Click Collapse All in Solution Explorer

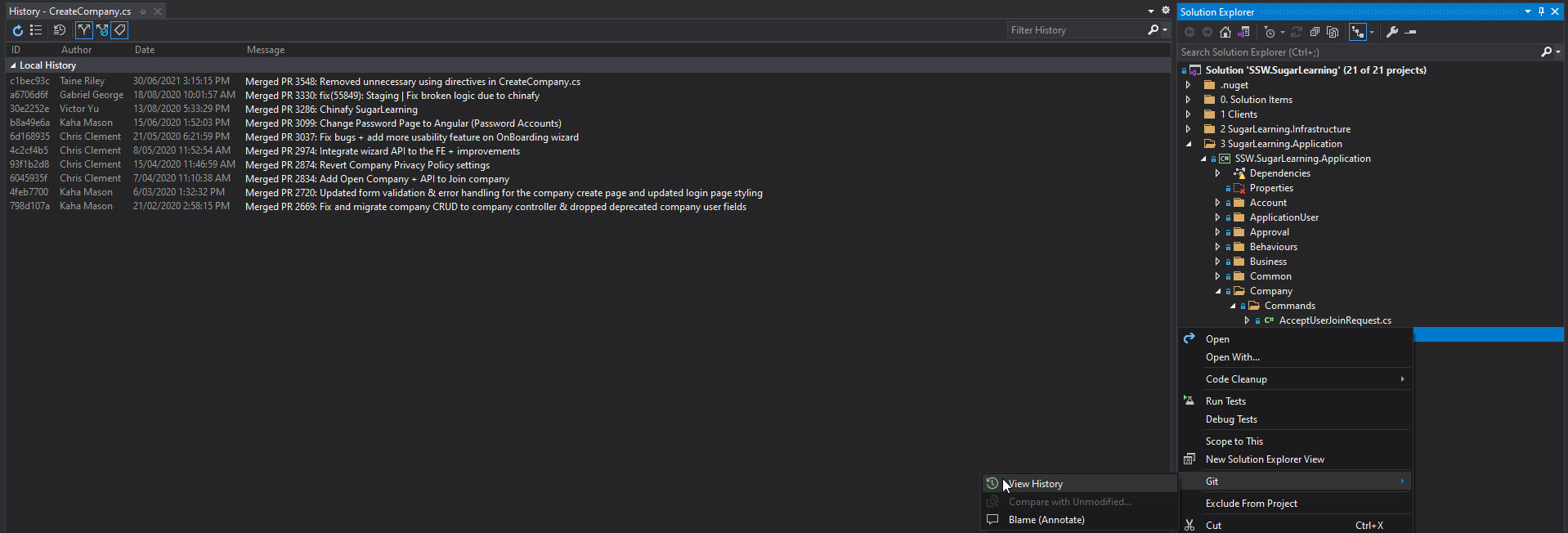[1315, 32]
